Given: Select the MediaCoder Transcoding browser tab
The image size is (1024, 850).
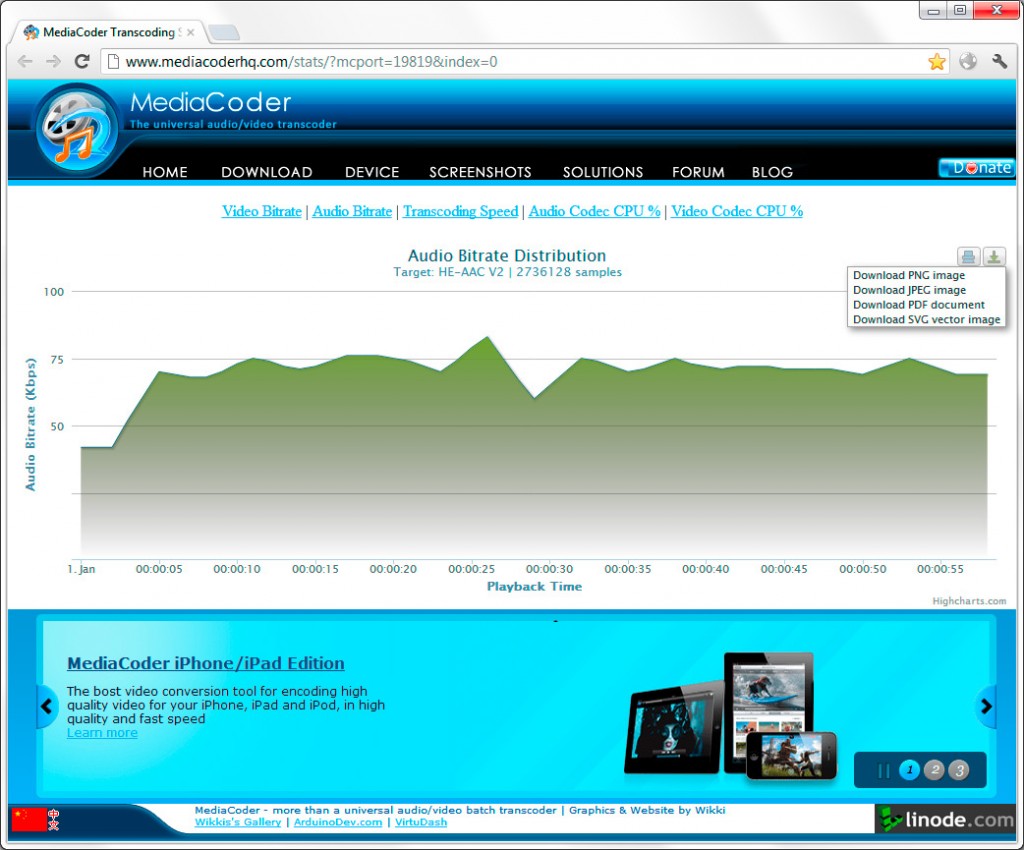Looking at the screenshot, I should [108, 32].
